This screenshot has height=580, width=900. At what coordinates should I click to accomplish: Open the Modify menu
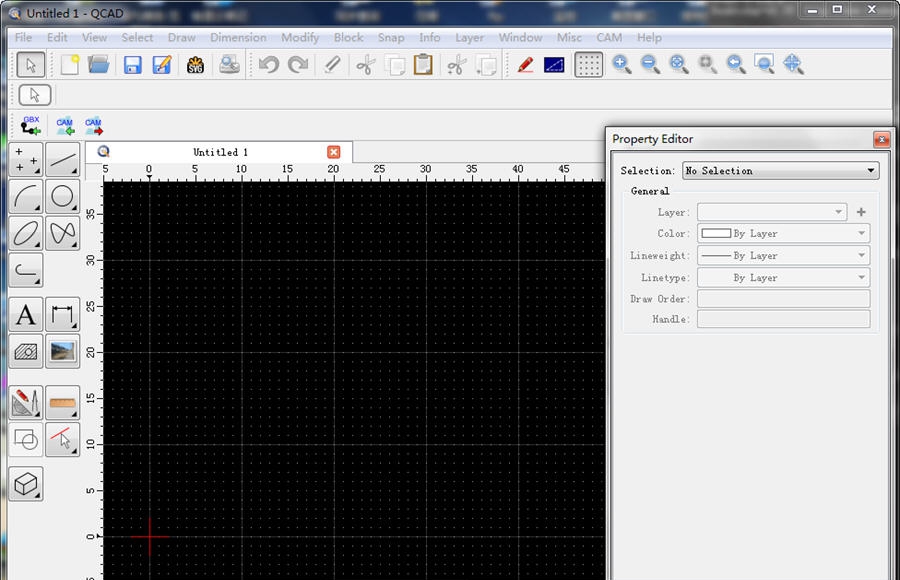pos(299,38)
